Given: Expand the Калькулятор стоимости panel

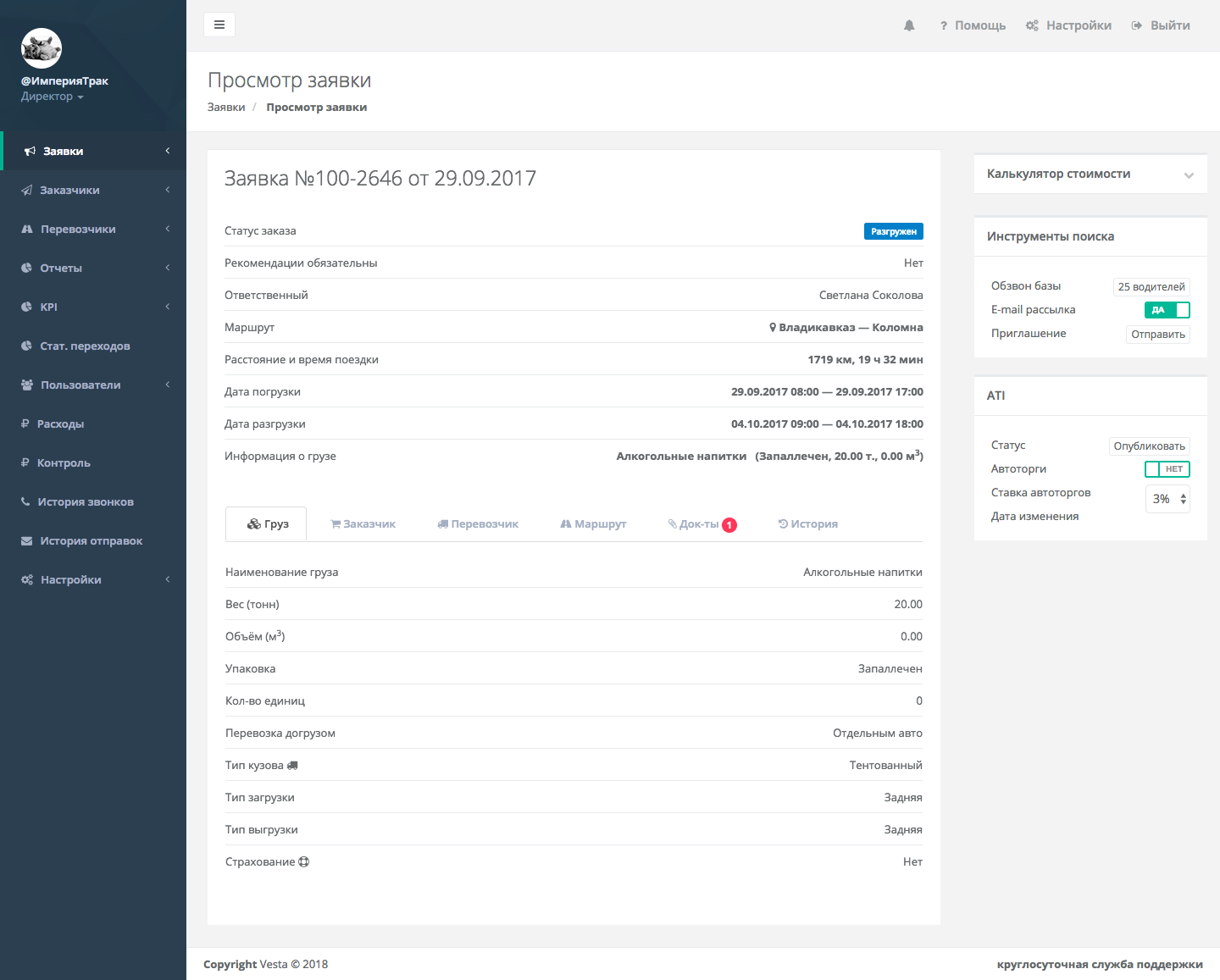Looking at the screenshot, I should [1189, 175].
